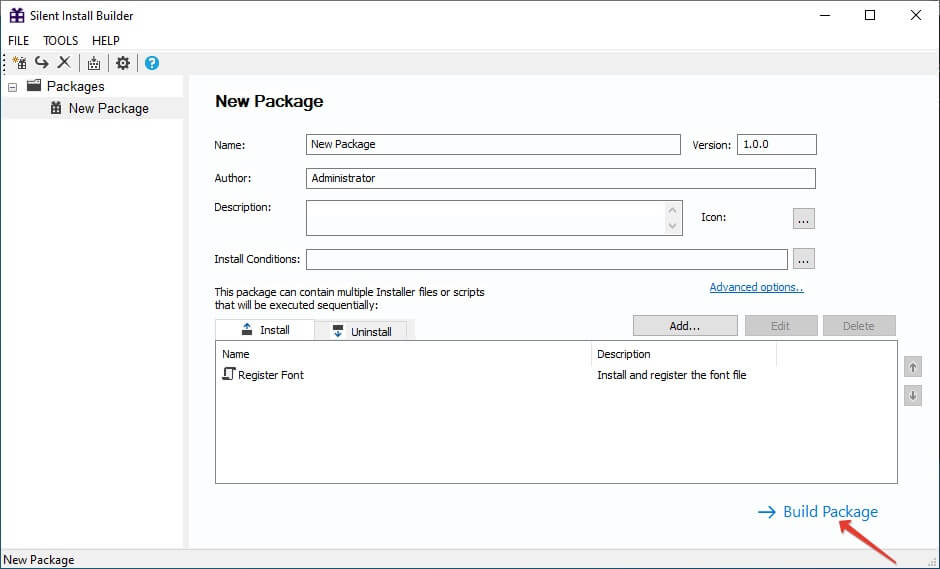This screenshot has height=569, width=940.
Task: Browse for icon with the ... button
Action: 803,219
